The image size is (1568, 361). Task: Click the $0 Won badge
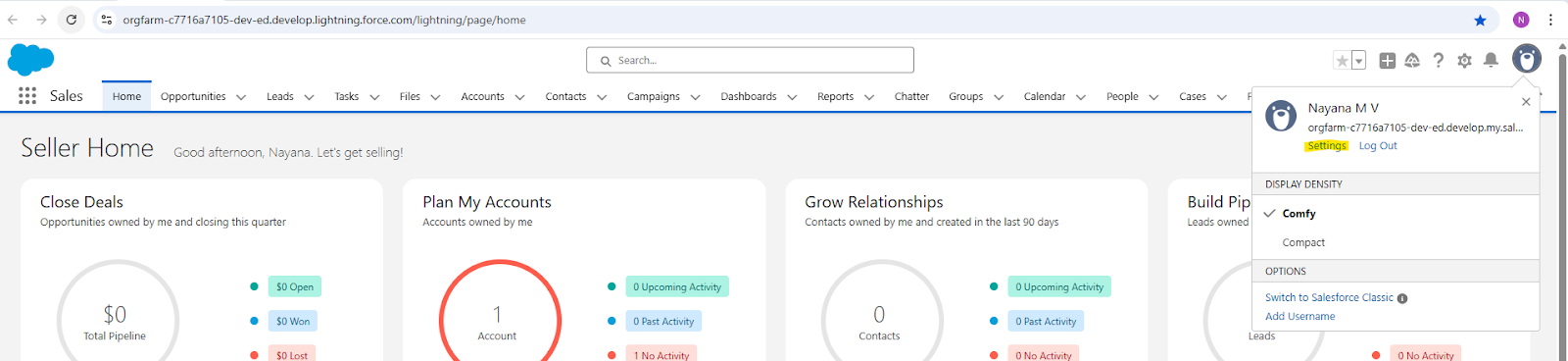coord(293,321)
